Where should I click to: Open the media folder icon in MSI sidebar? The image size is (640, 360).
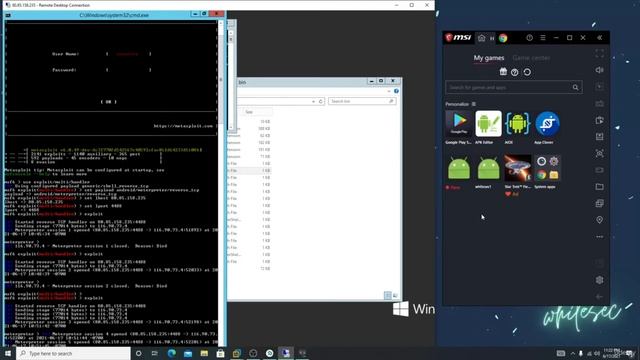point(600,187)
